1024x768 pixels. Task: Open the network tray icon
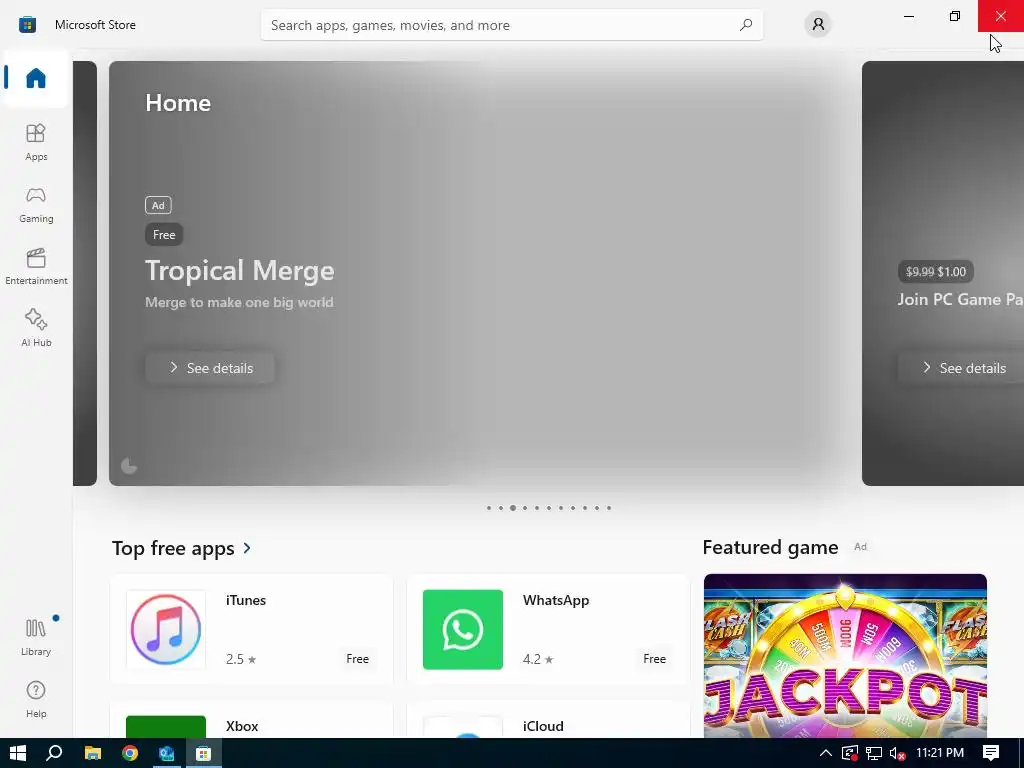(874, 753)
